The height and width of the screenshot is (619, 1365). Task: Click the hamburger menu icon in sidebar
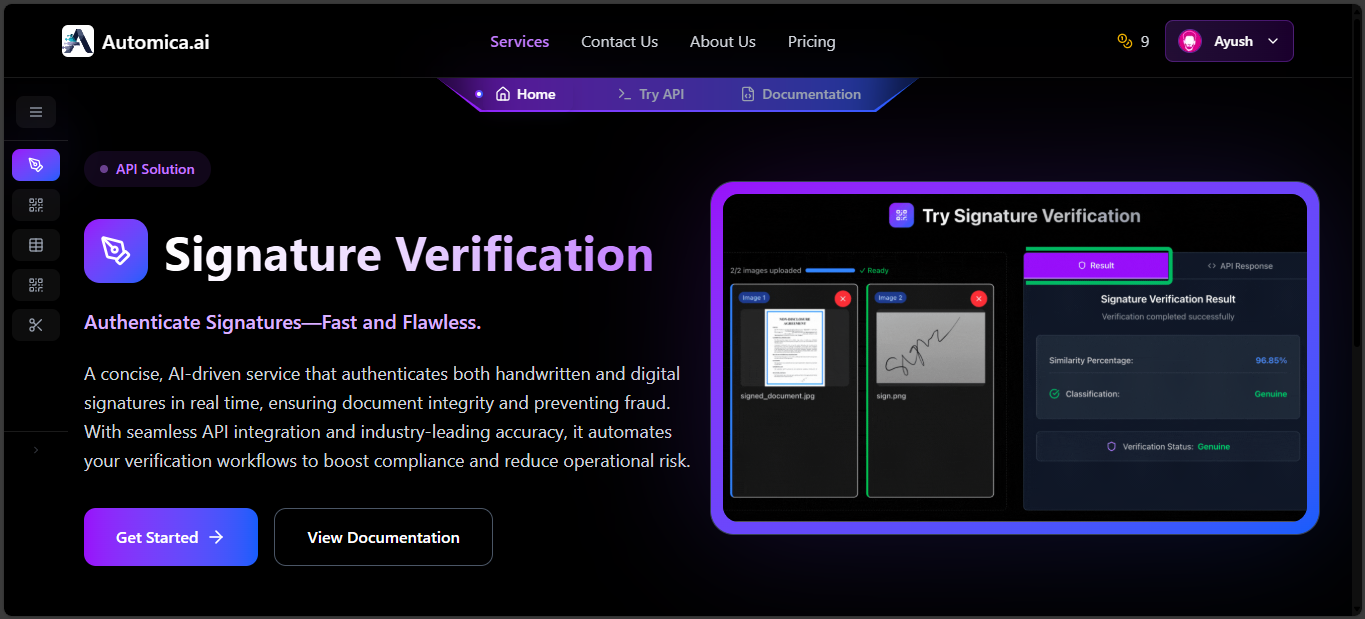(36, 112)
